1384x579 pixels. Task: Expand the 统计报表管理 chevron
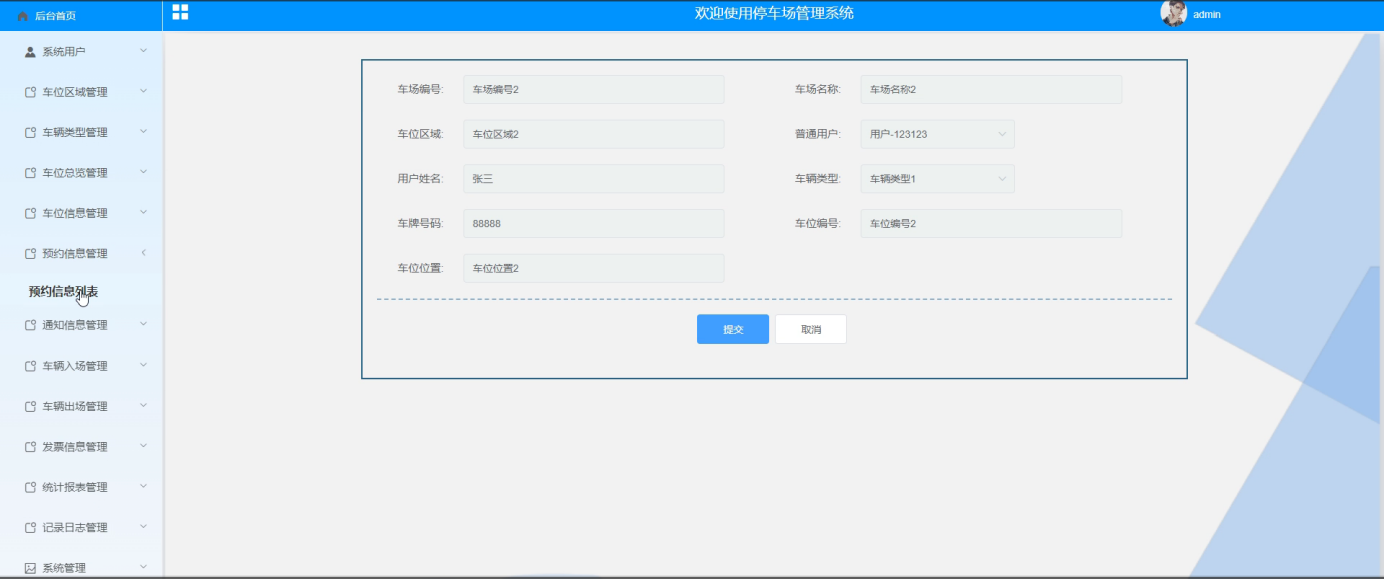pyautogui.click(x=143, y=486)
